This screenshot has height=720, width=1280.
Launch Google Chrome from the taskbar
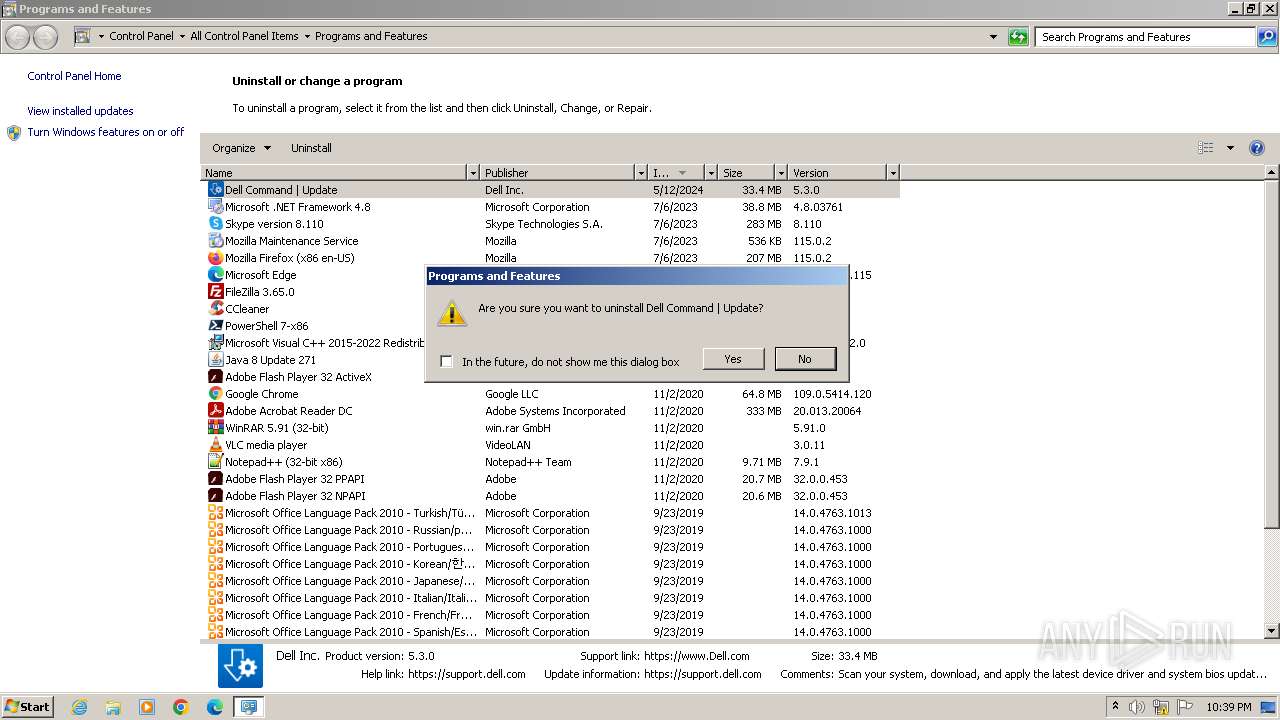click(x=181, y=707)
